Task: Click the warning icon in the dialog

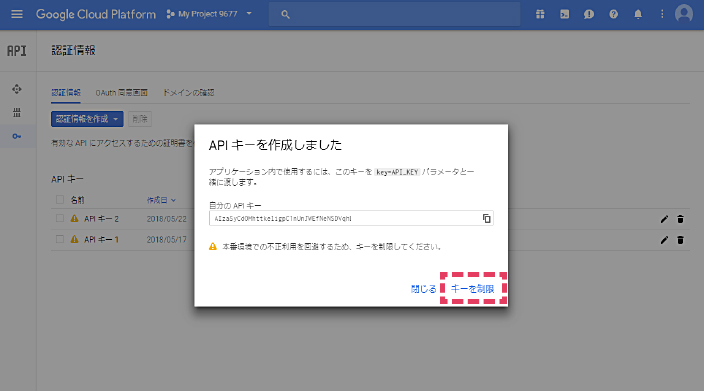Action: (213, 246)
